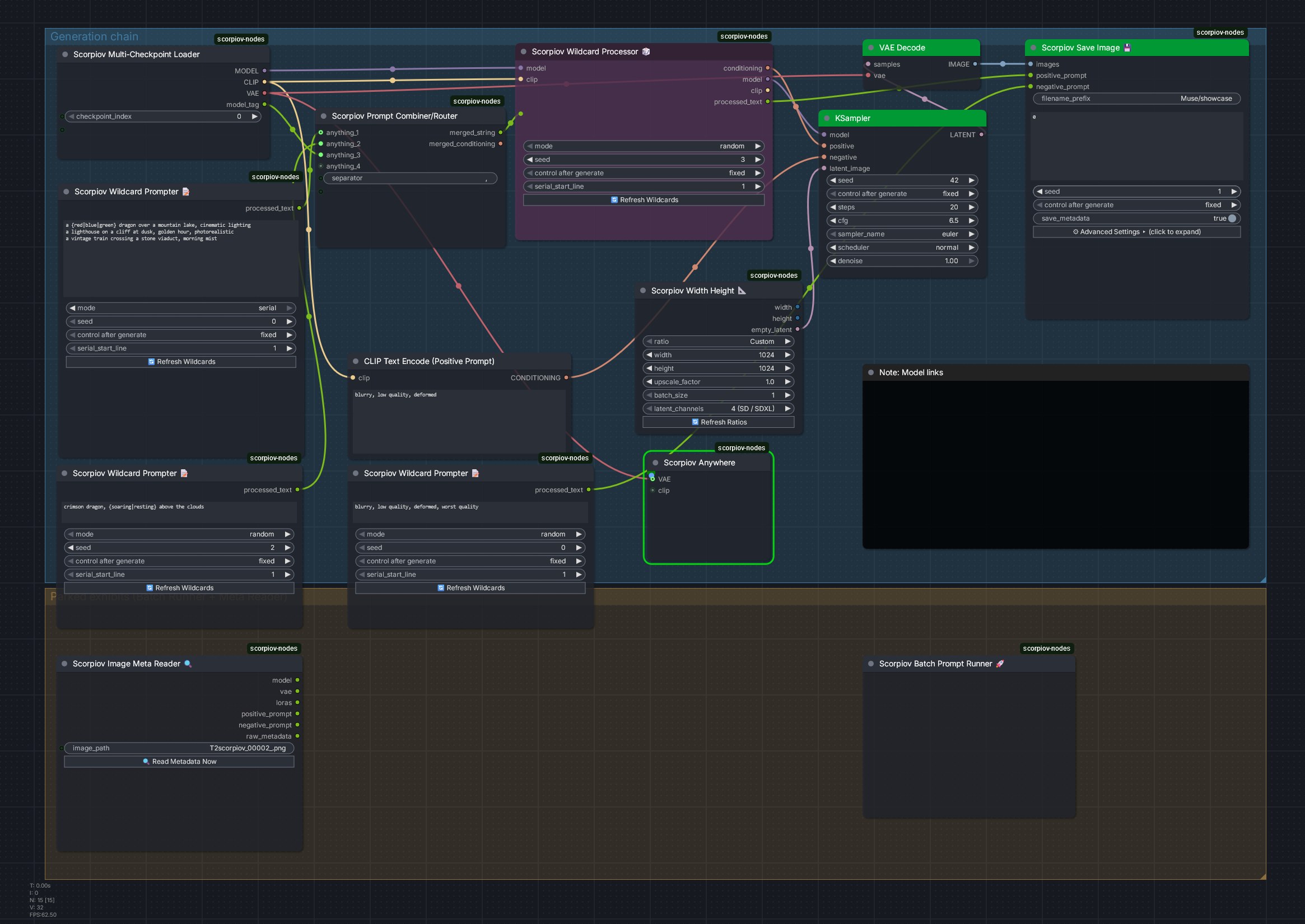1305x924 pixels.
Task: Collapse the Scorpiov Width Height node dot
Action: [642, 291]
